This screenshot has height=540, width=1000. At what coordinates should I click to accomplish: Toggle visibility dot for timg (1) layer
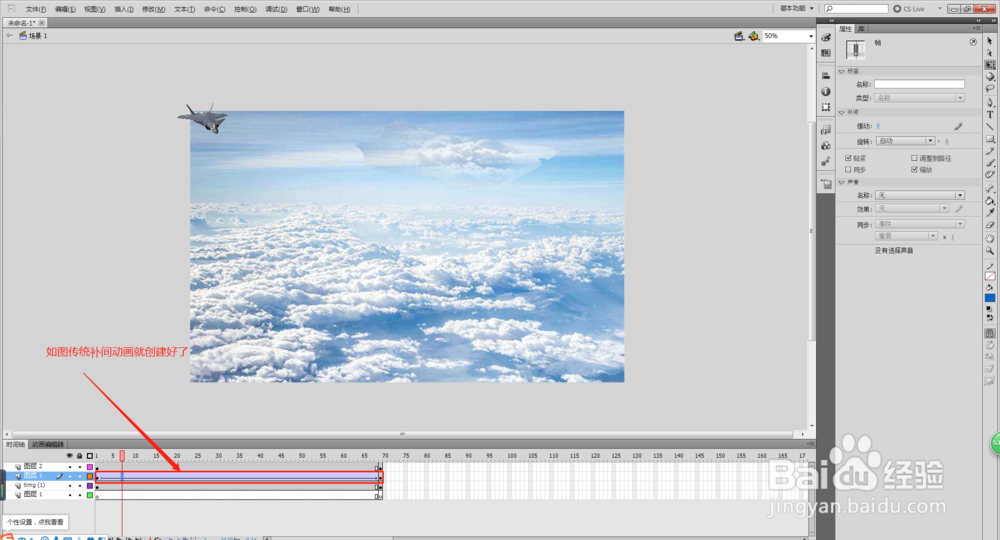coord(70,485)
